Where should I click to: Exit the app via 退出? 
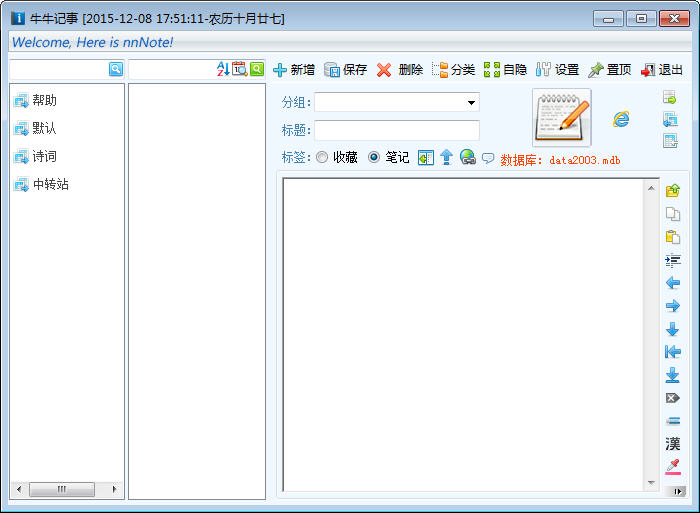pos(662,70)
